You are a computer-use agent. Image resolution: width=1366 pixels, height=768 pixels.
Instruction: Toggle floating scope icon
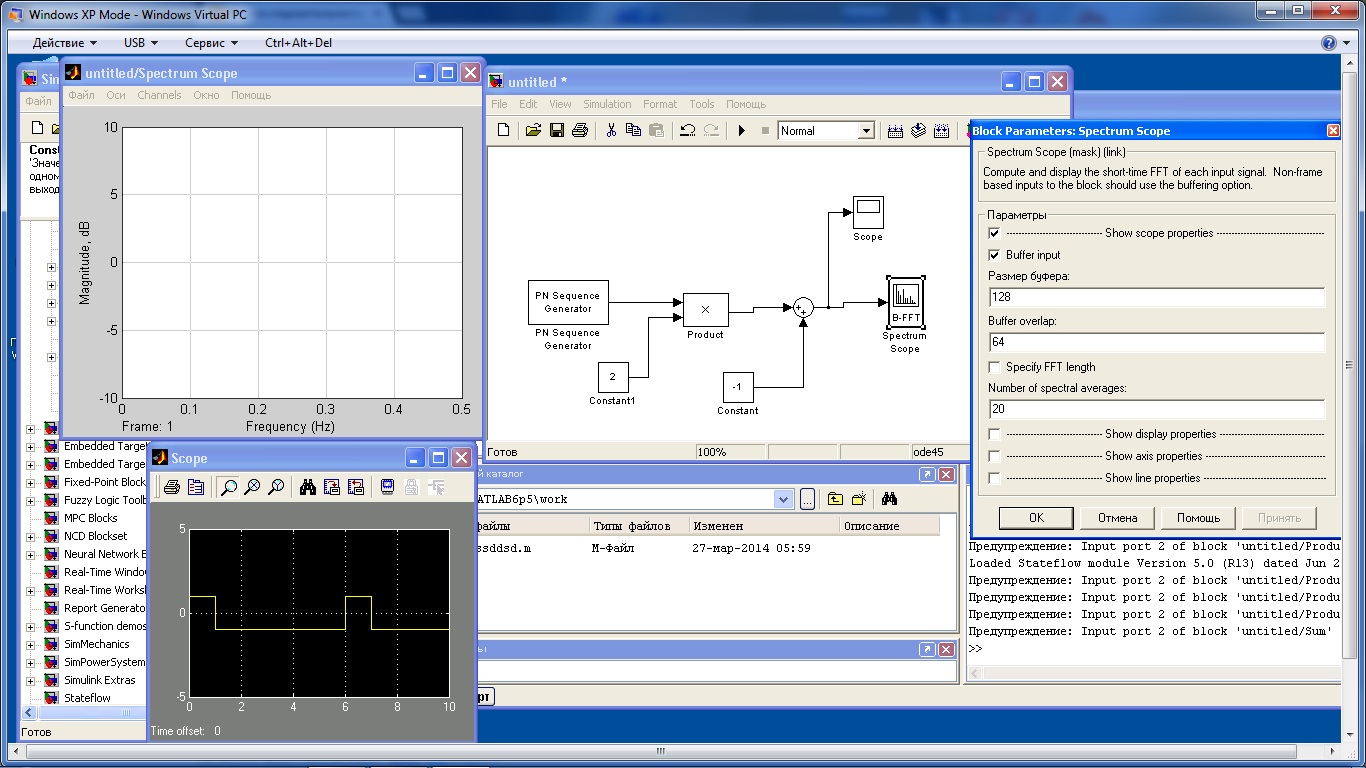(x=387, y=487)
